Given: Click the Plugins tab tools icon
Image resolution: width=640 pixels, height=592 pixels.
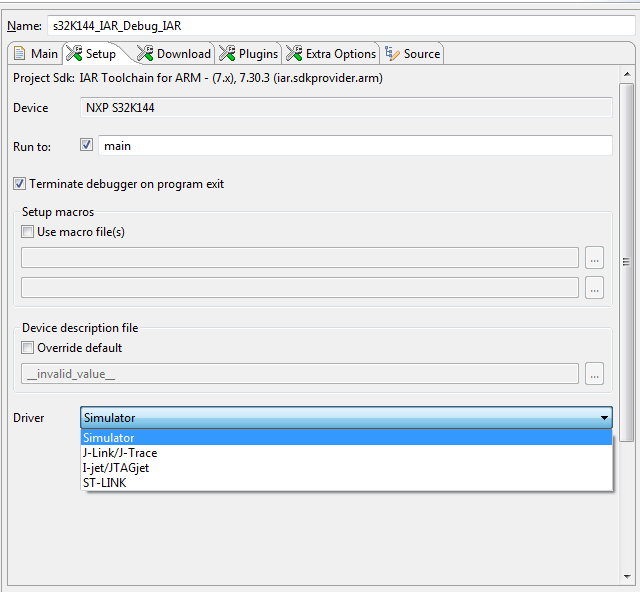Looking at the screenshot, I should click(227, 53).
